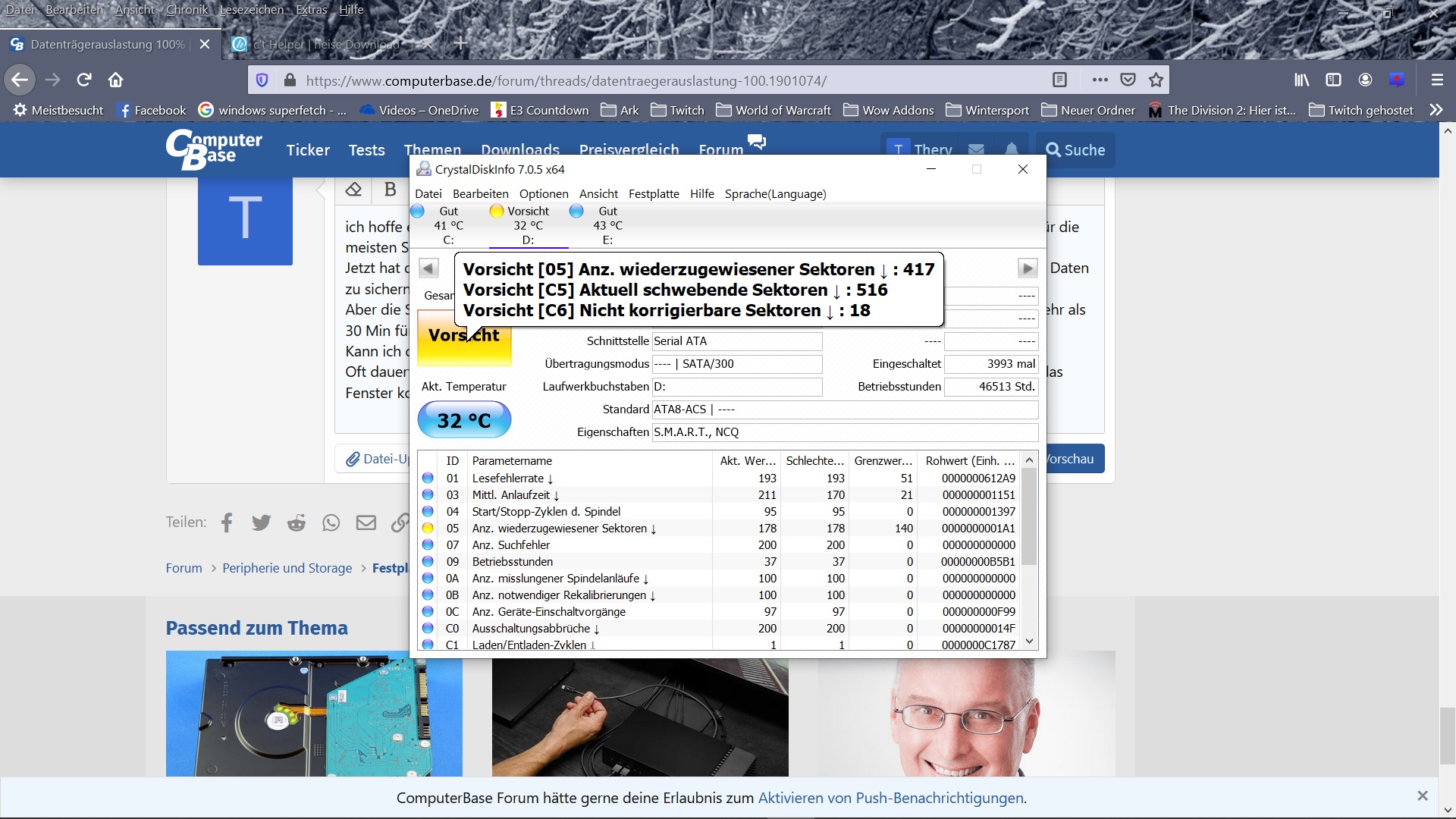Click the previous disk arrow in CrystalDiskInfo
The width and height of the screenshot is (1456, 819).
[x=428, y=268]
